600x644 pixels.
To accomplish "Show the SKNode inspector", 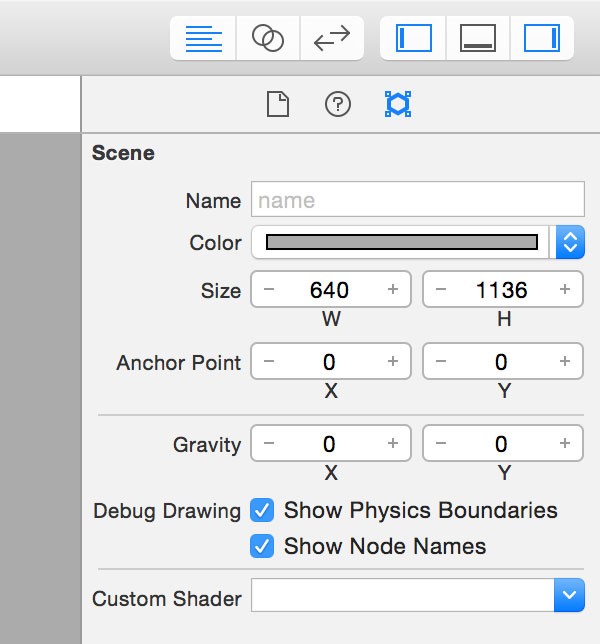I will click(398, 104).
